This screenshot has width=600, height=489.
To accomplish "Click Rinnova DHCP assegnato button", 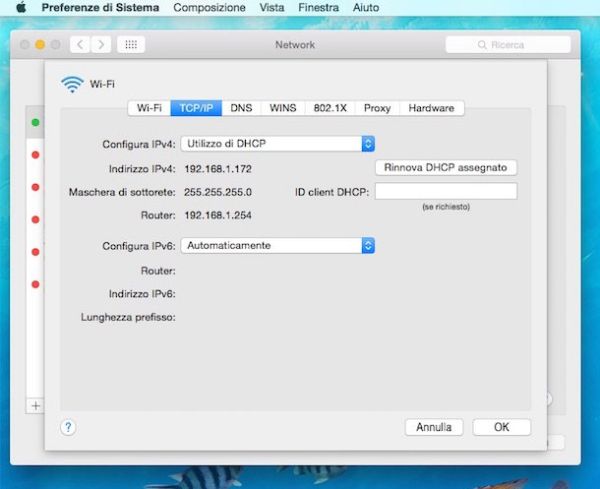I will pos(446,168).
